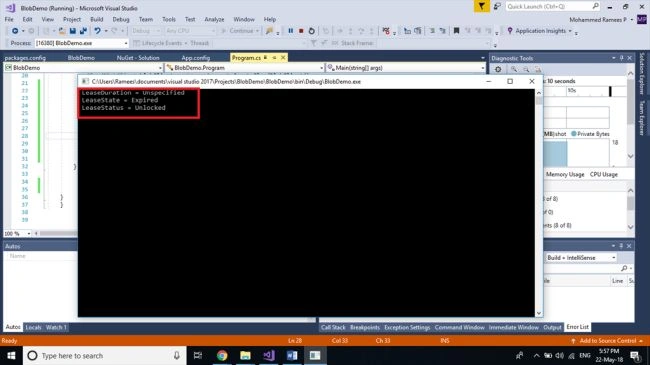Maximize the BlobDemo.exe console window
This screenshot has width=650, height=365.
(510, 81)
